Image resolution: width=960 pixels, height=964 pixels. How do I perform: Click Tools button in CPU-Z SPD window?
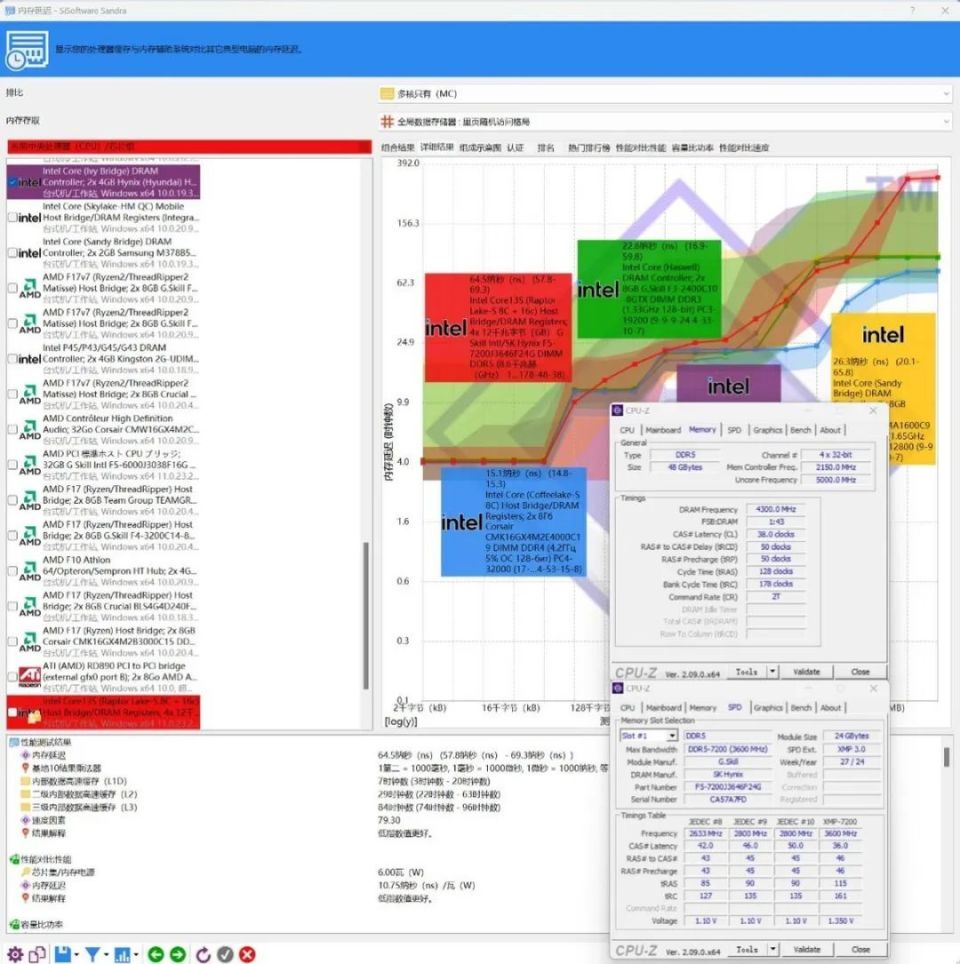click(747, 950)
